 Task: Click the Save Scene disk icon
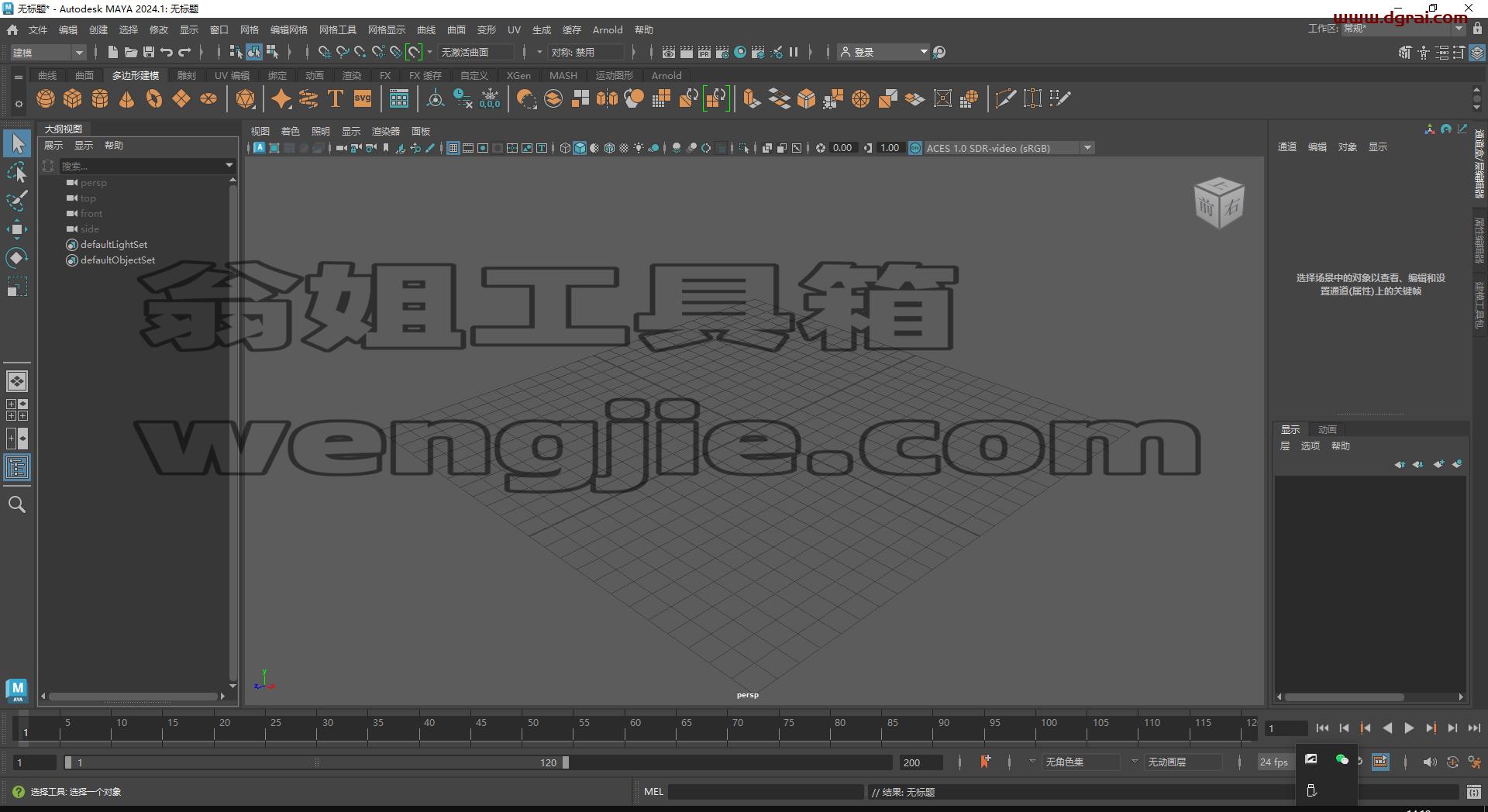[x=149, y=52]
